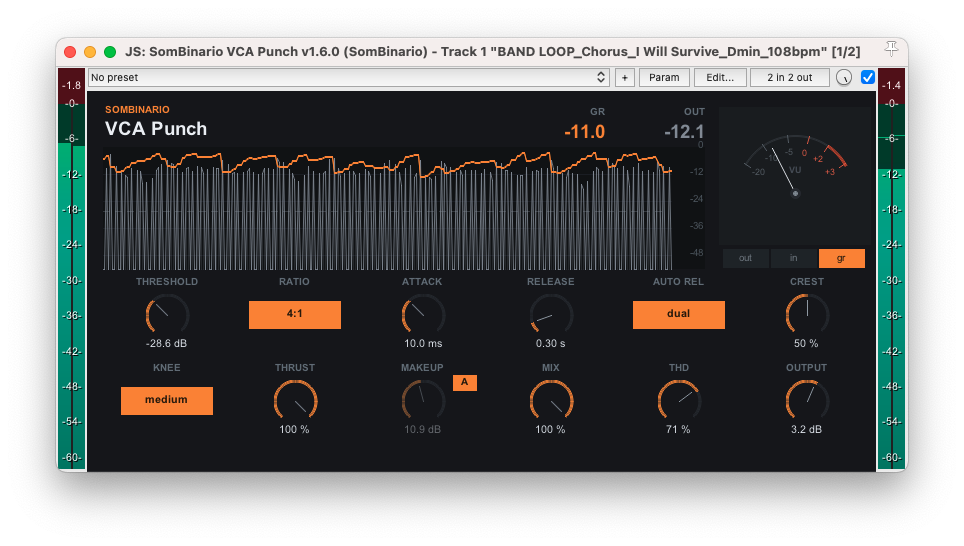This screenshot has width=964, height=546.
Task: Zoom the window with green button
Action: click(x=110, y=52)
